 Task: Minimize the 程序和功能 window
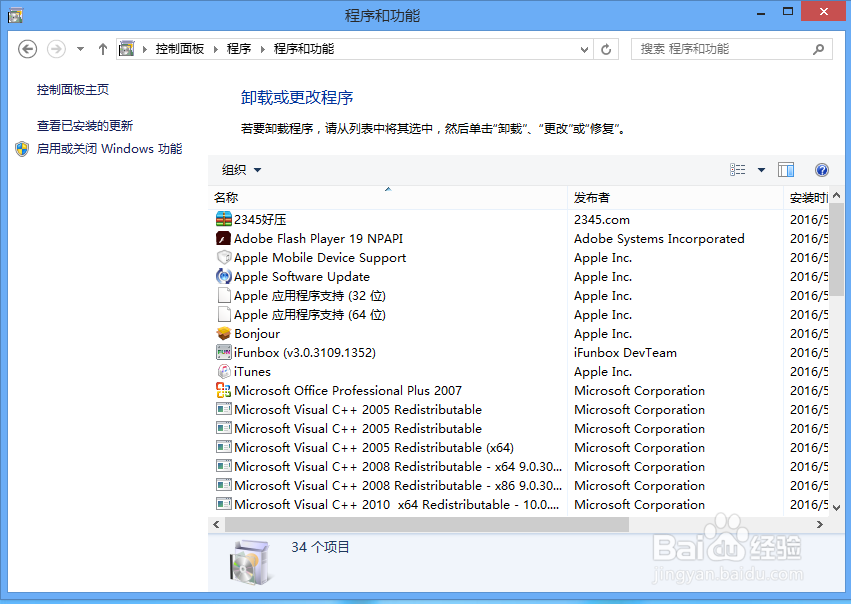click(761, 12)
